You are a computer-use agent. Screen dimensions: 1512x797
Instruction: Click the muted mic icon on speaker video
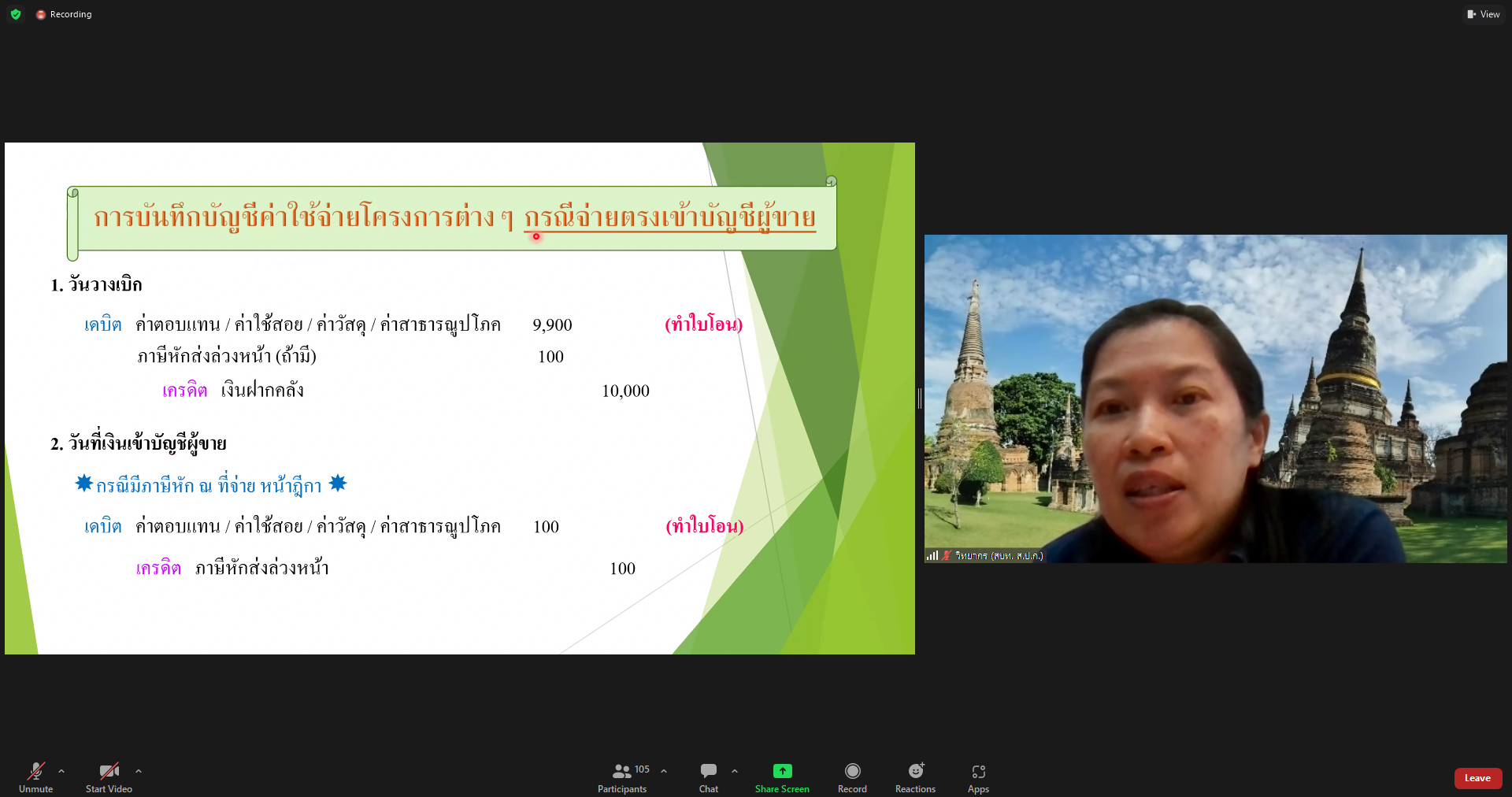(x=947, y=555)
